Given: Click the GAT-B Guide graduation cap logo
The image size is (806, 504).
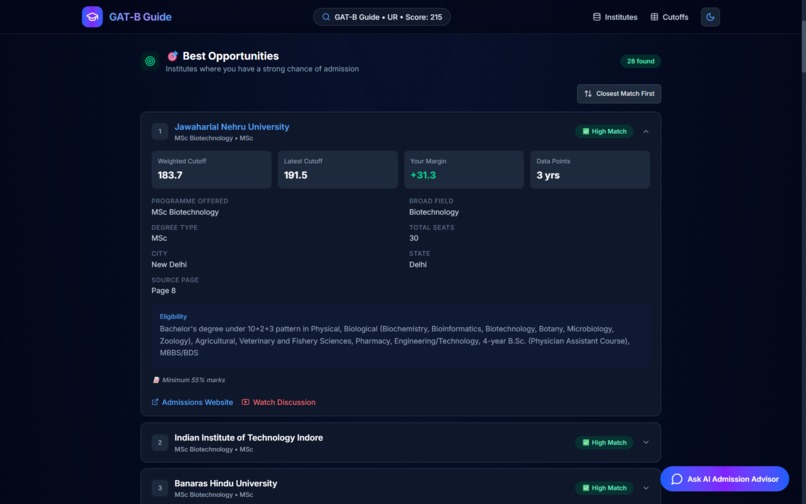Looking at the screenshot, I should (92, 17).
